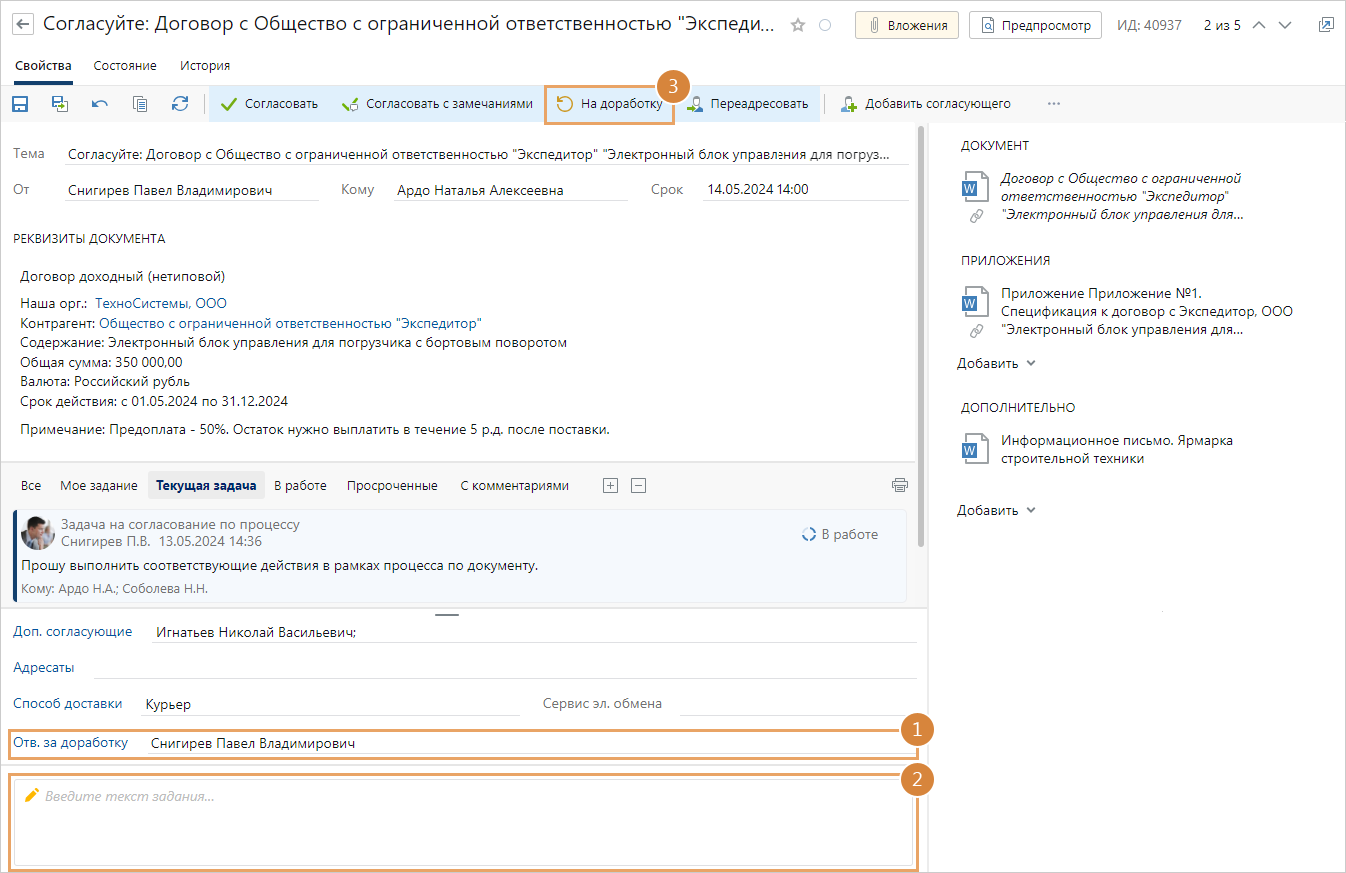
Task: Expand all messages with the plus icon
Action: 610,485
